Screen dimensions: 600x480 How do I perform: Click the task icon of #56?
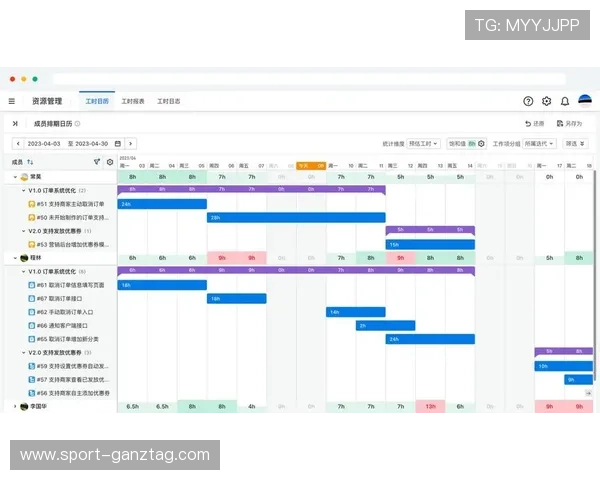32,393
